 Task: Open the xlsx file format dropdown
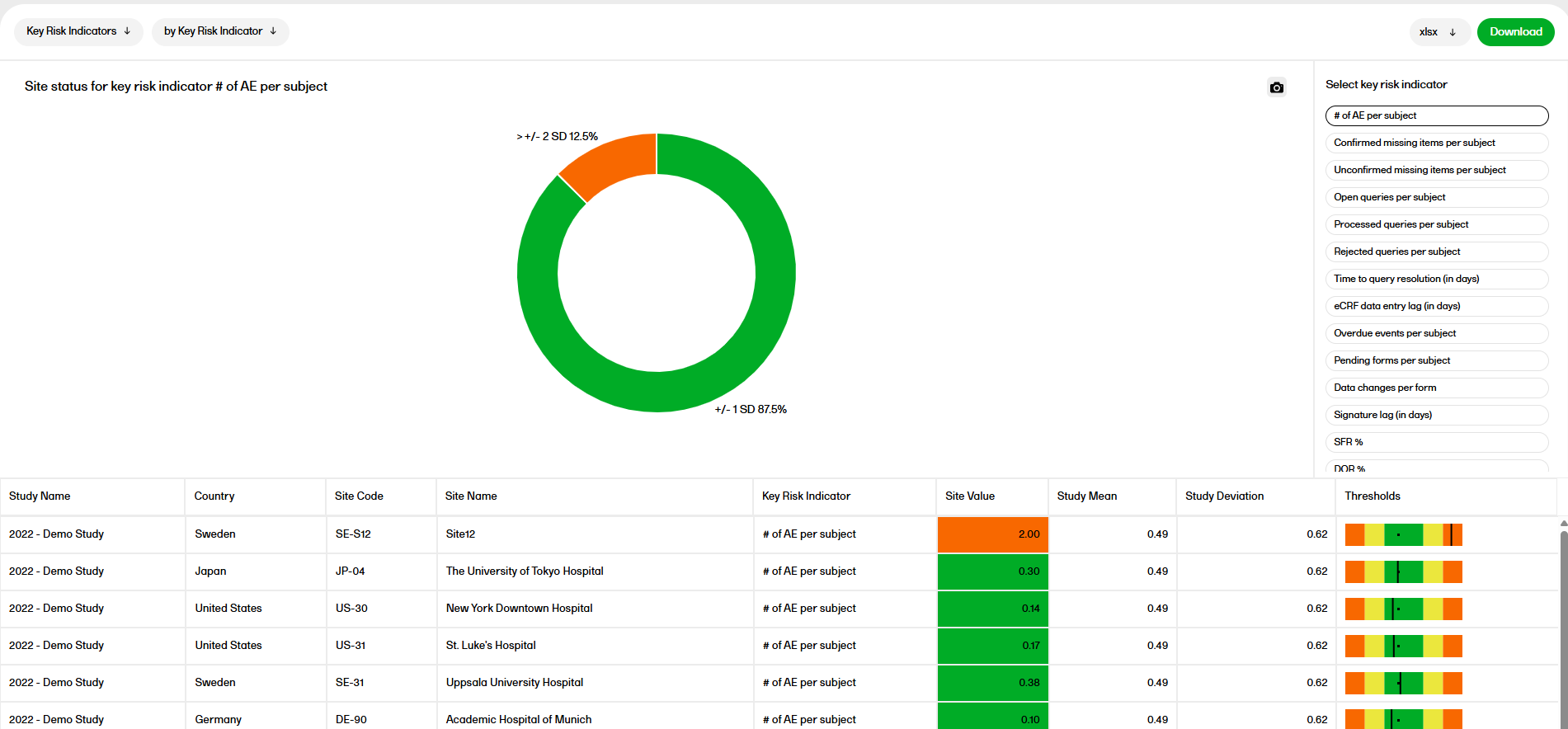[1439, 32]
